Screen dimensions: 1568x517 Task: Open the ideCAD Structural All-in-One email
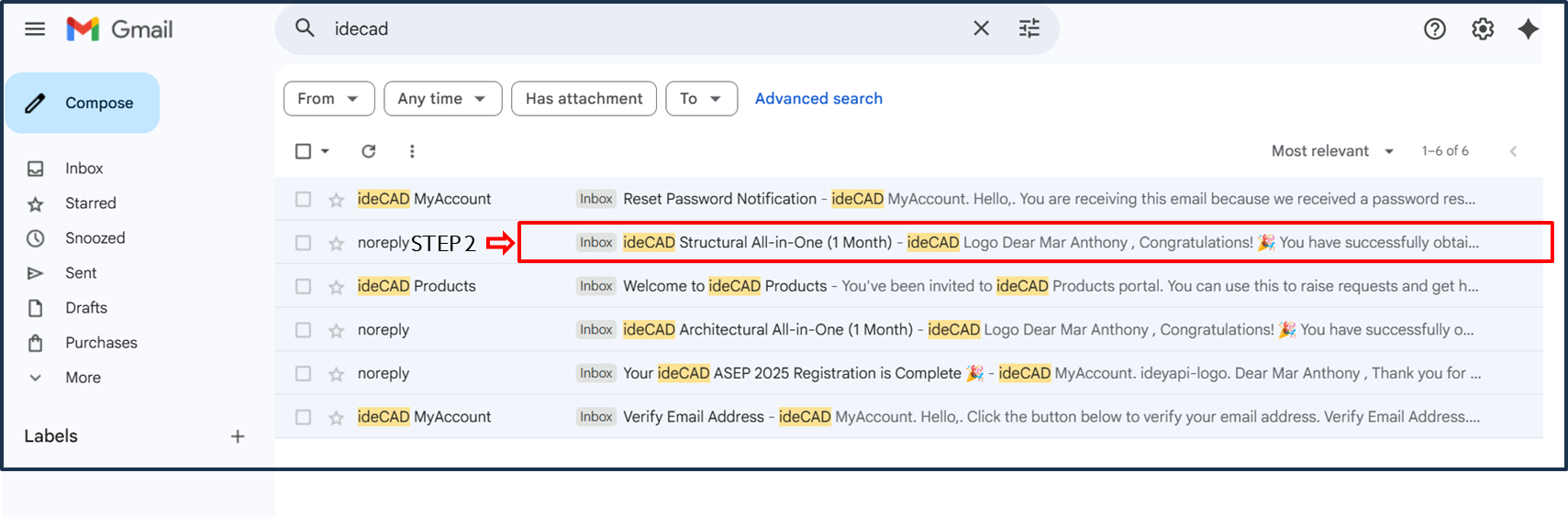[908, 242]
